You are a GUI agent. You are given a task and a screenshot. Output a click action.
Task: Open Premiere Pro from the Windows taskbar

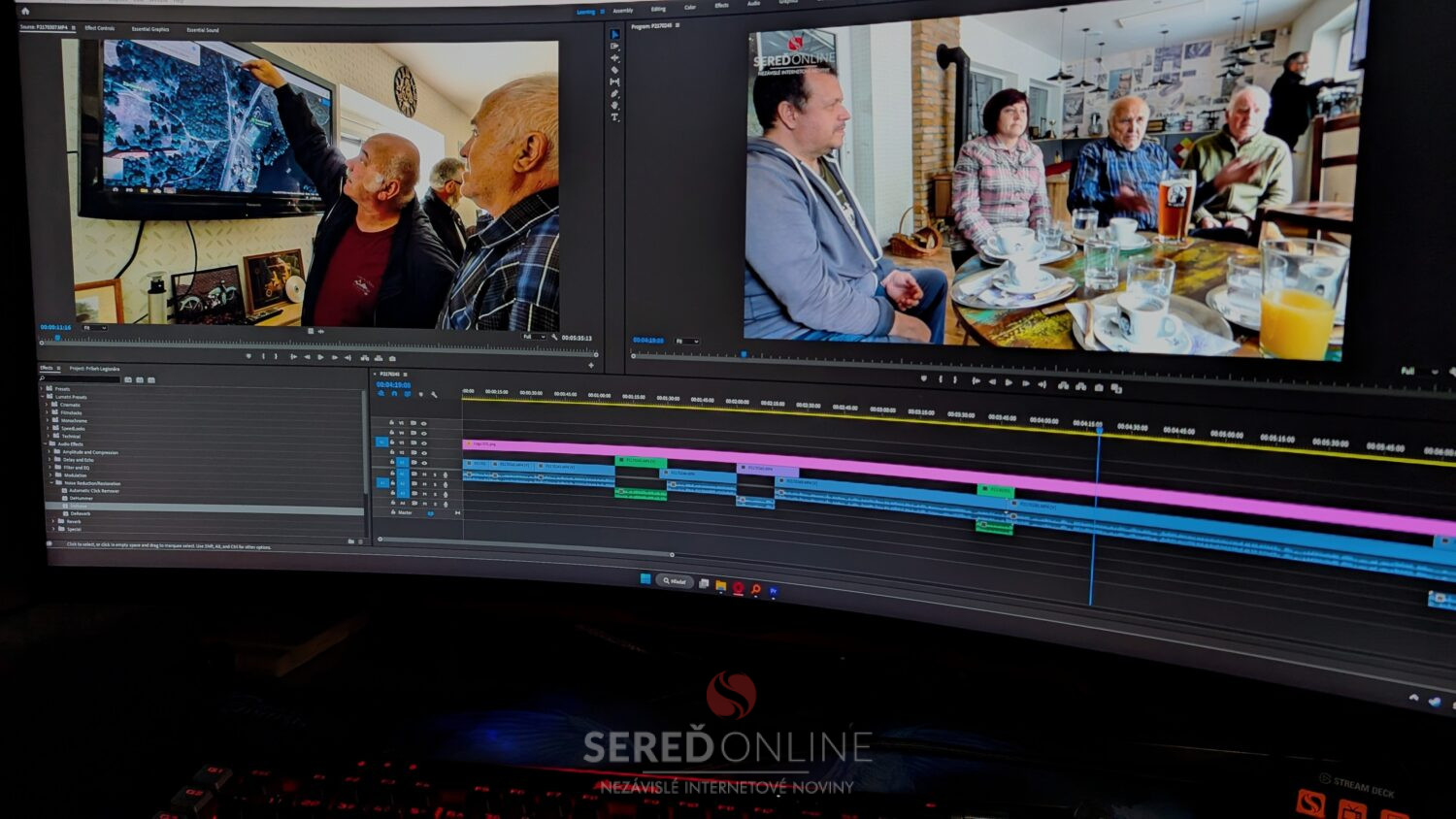[774, 591]
